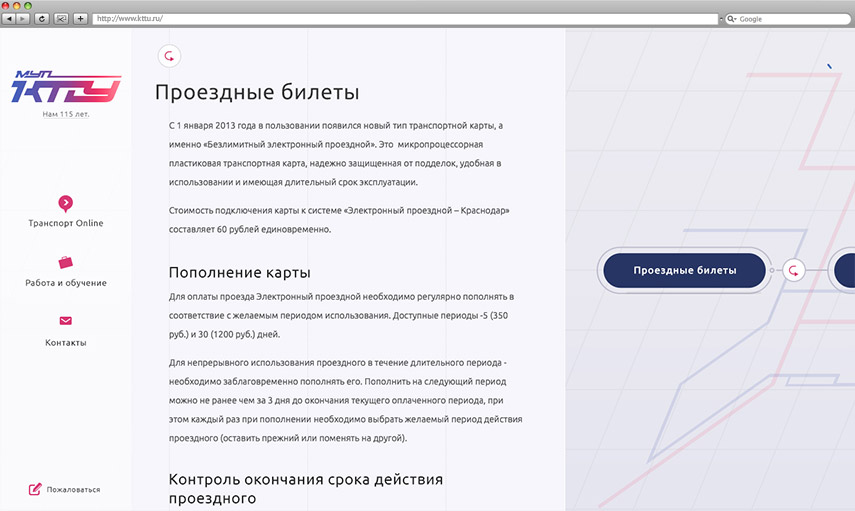Click the round arrow node beside Проездные билеты

(793, 270)
